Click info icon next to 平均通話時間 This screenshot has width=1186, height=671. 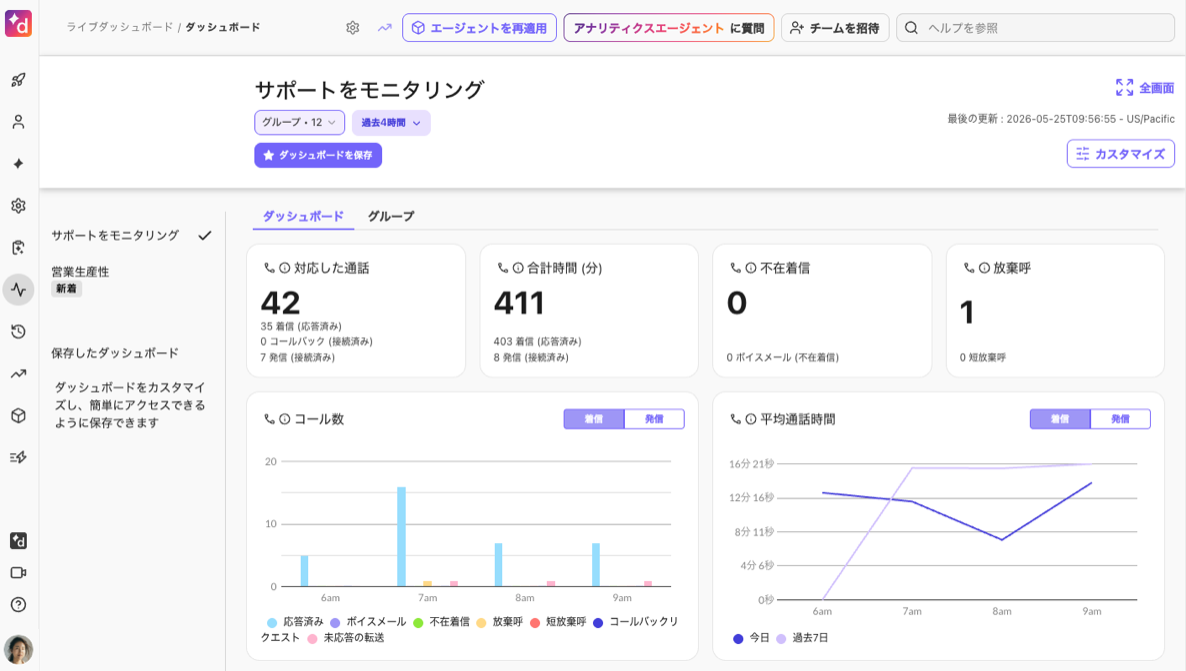(751, 419)
